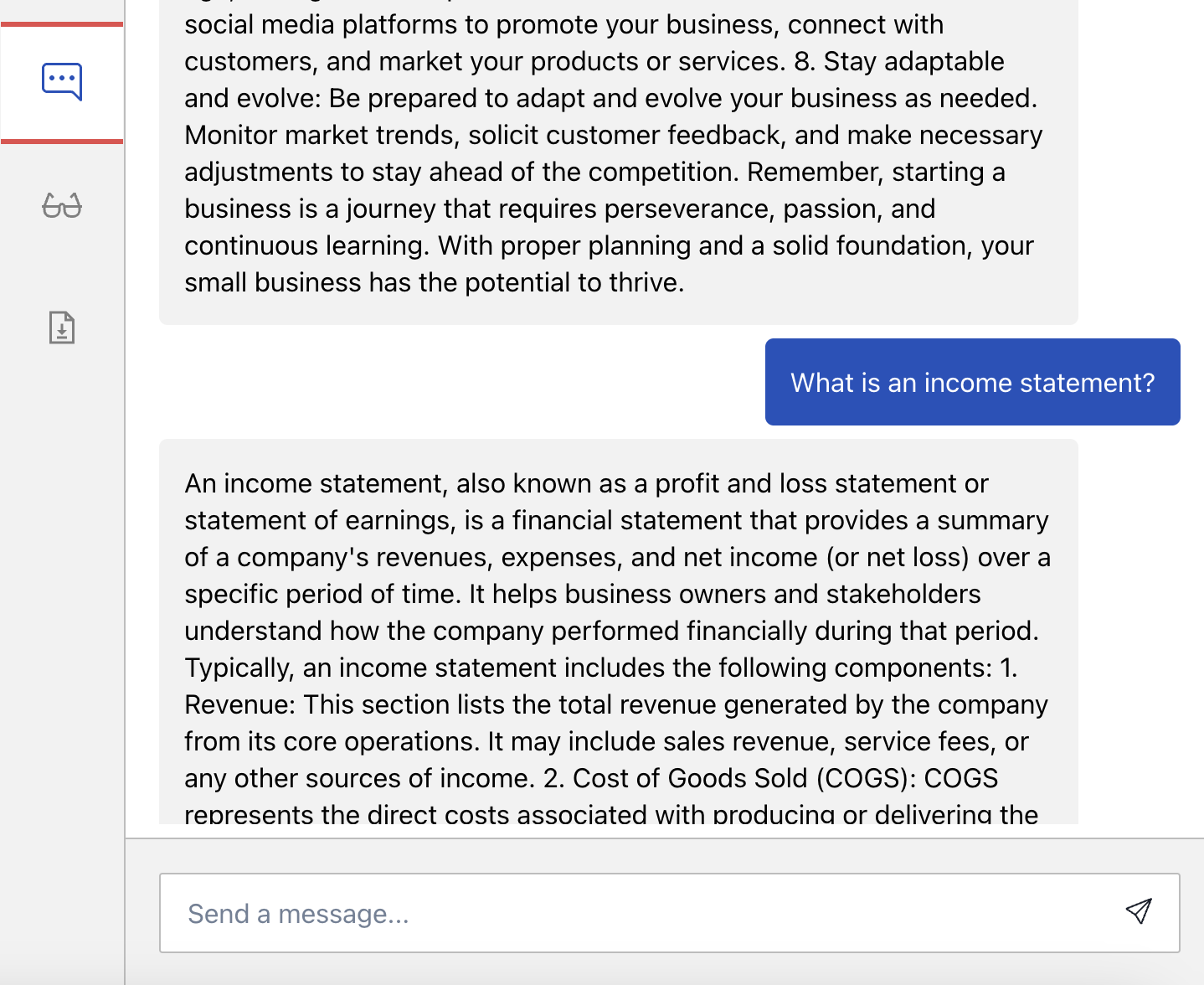The width and height of the screenshot is (1204, 985).
Task: Focus the 'Send a message...' input field
Action: pos(669,913)
